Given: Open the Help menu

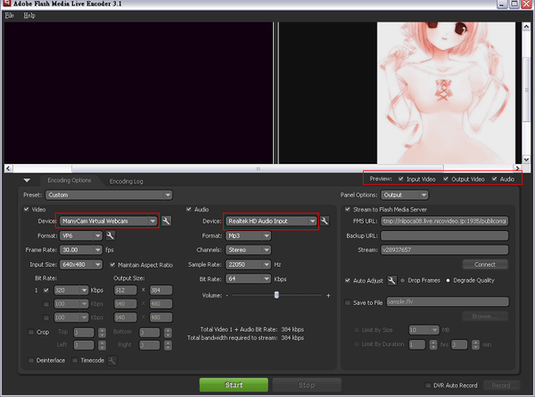Looking at the screenshot, I should tap(29, 15).
